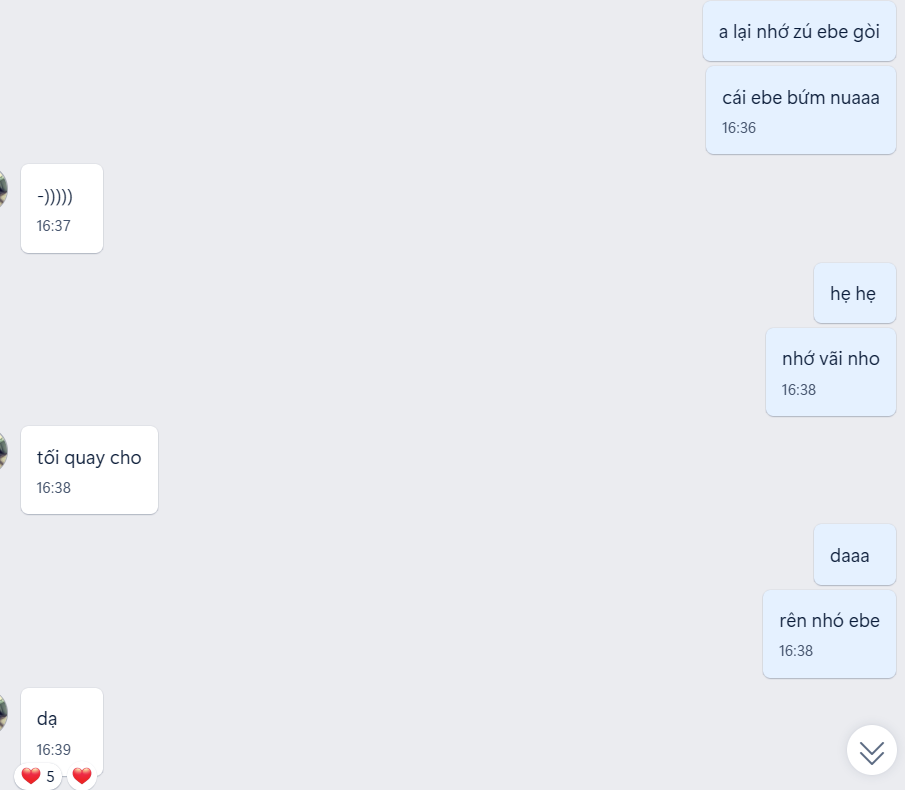Select the "rên nhó ebe" message bubble

(829, 634)
